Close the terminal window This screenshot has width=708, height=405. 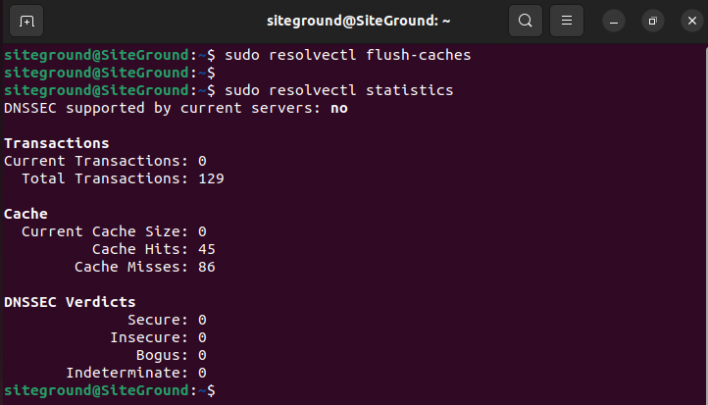692,21
